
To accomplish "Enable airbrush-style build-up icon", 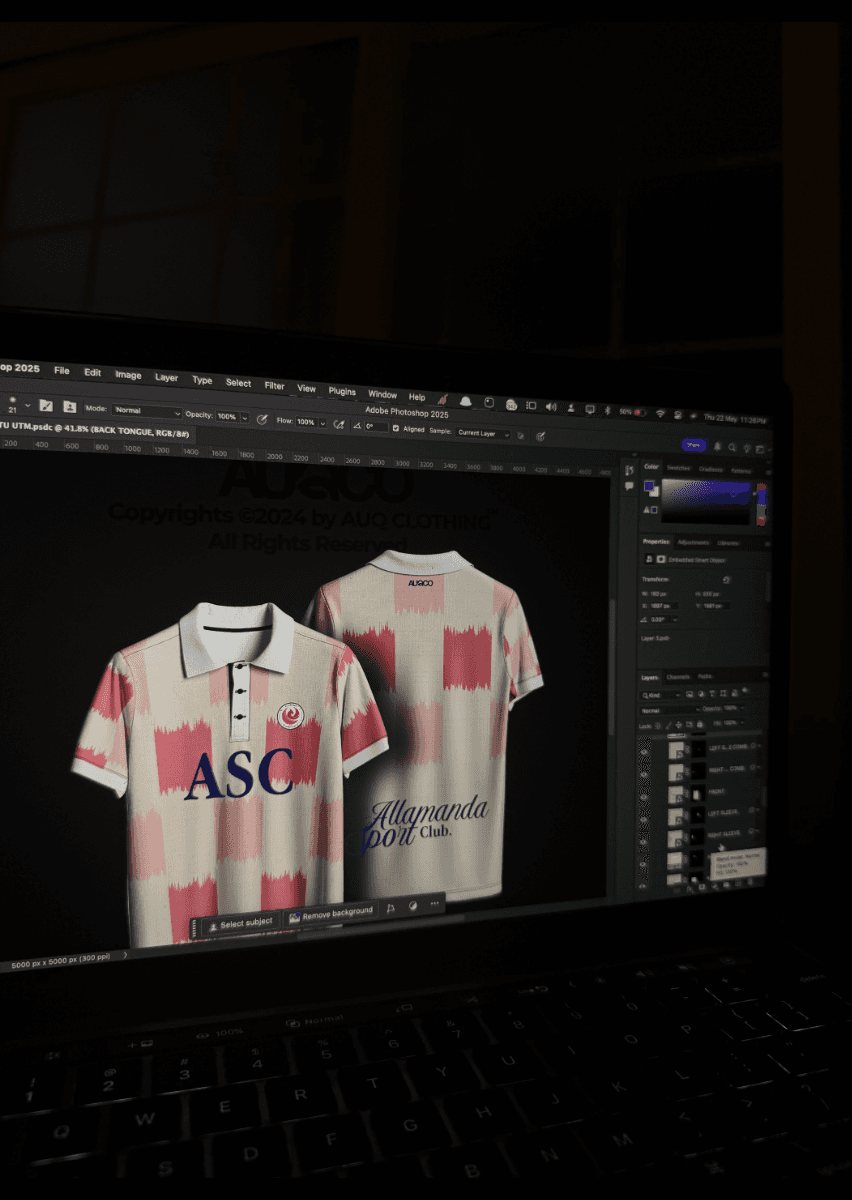I will tap(339, 424).
